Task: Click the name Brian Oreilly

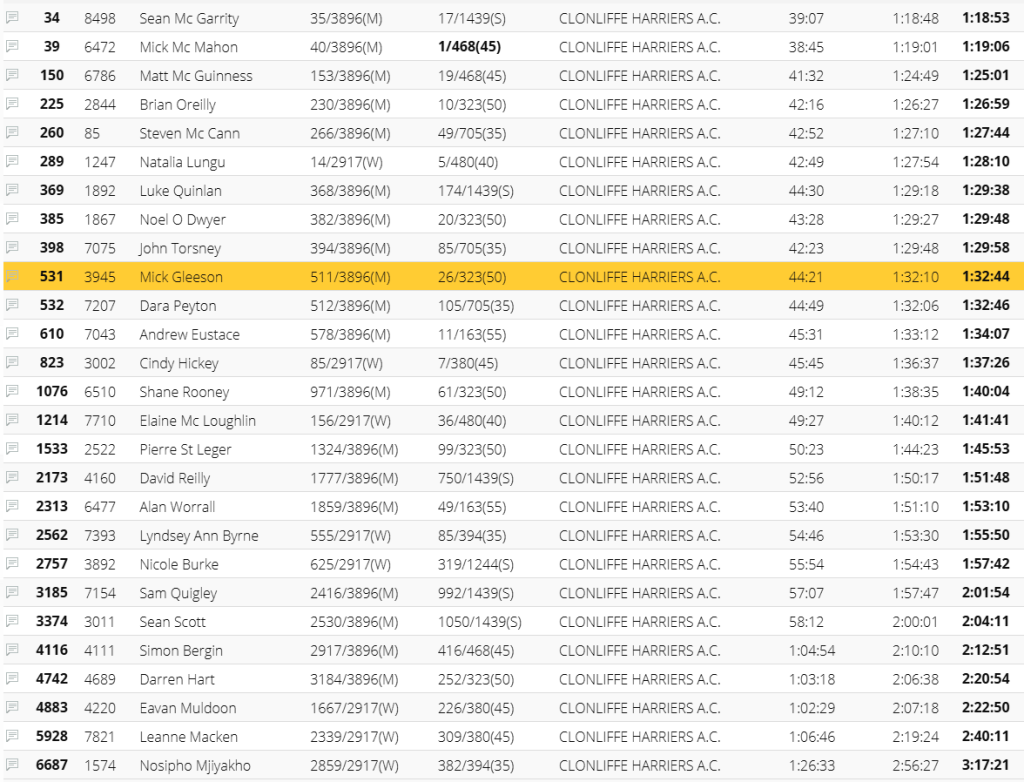Action: coord(177,105)
